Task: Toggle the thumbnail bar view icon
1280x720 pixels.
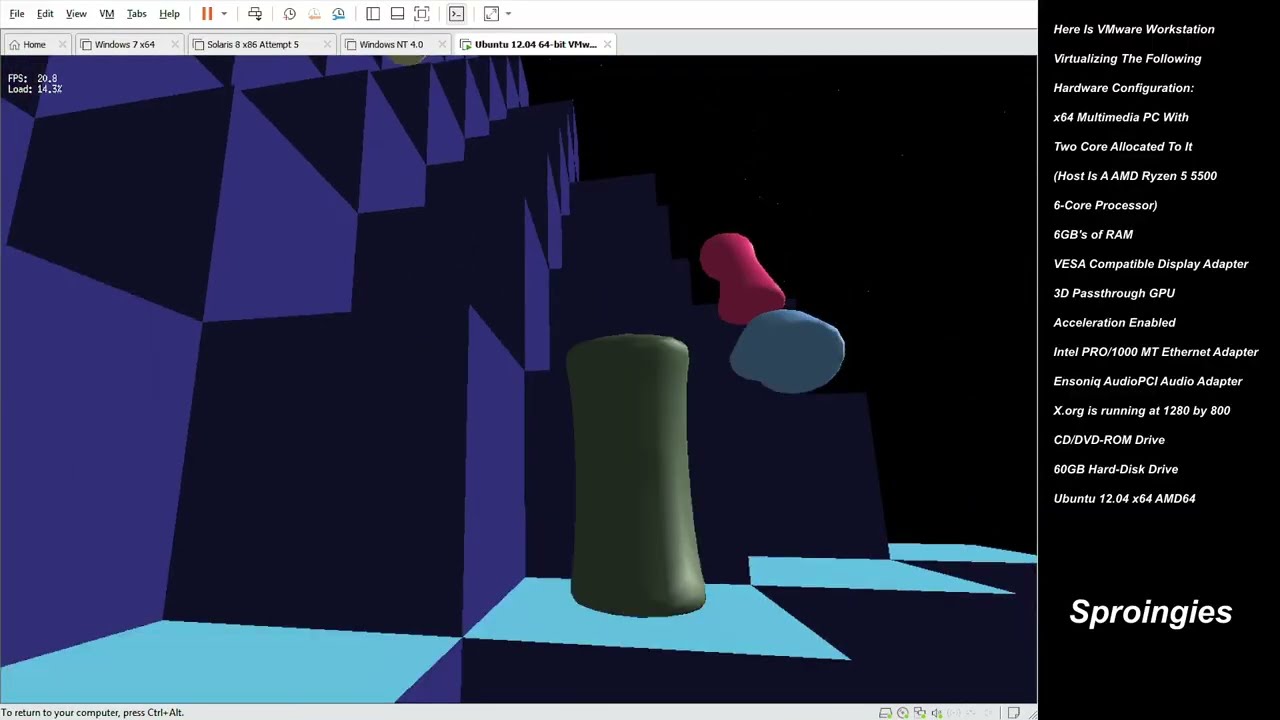Action: pyautogui.click(x=397, y=14)
